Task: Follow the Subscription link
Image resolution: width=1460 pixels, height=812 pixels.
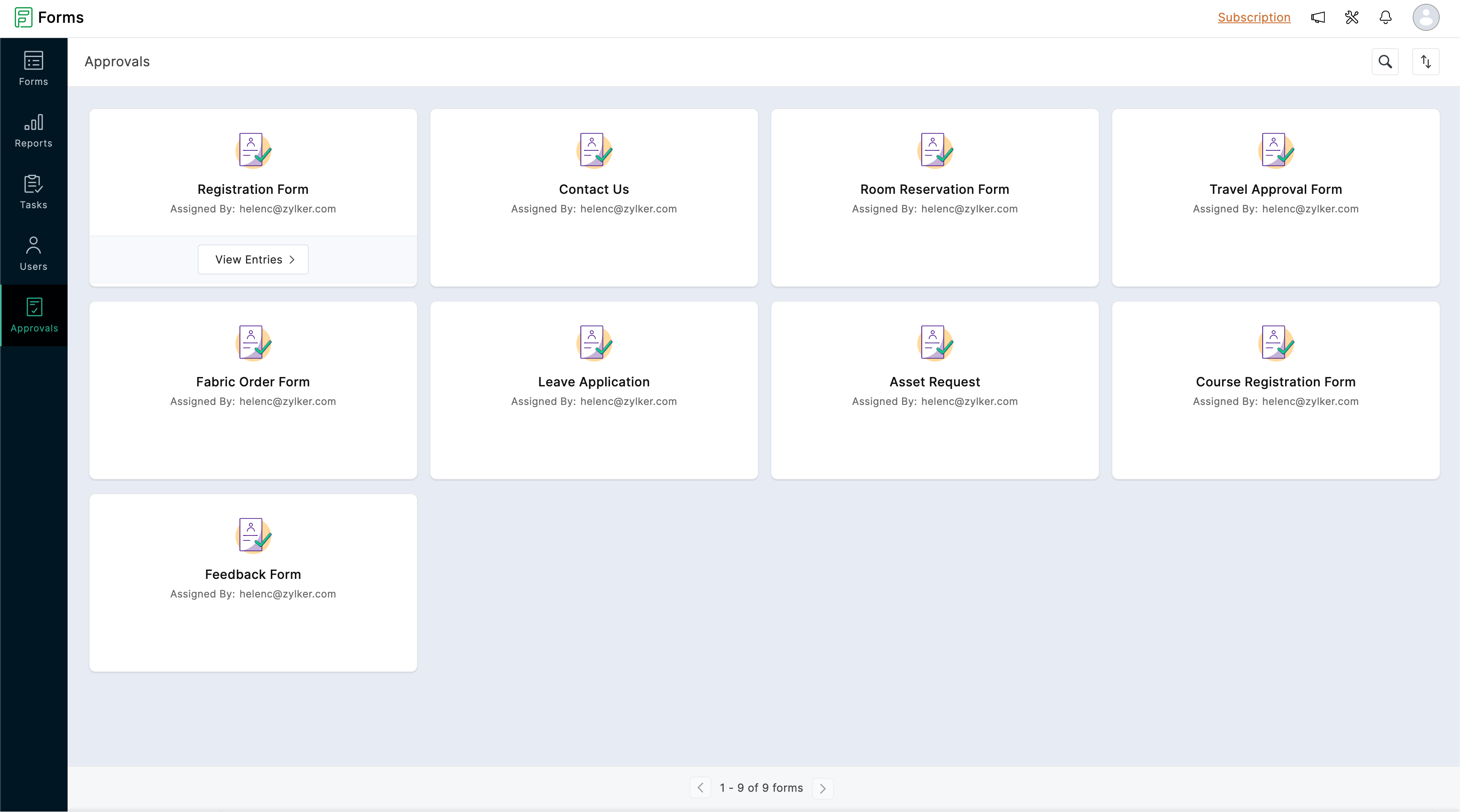Action: (x=1254, y=18)
